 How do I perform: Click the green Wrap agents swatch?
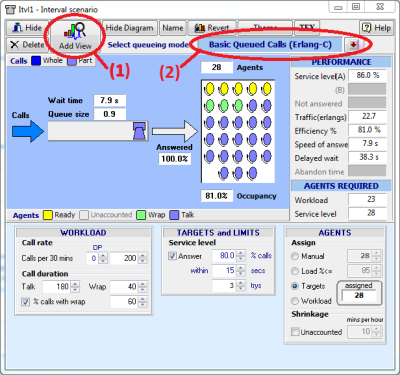141,215
